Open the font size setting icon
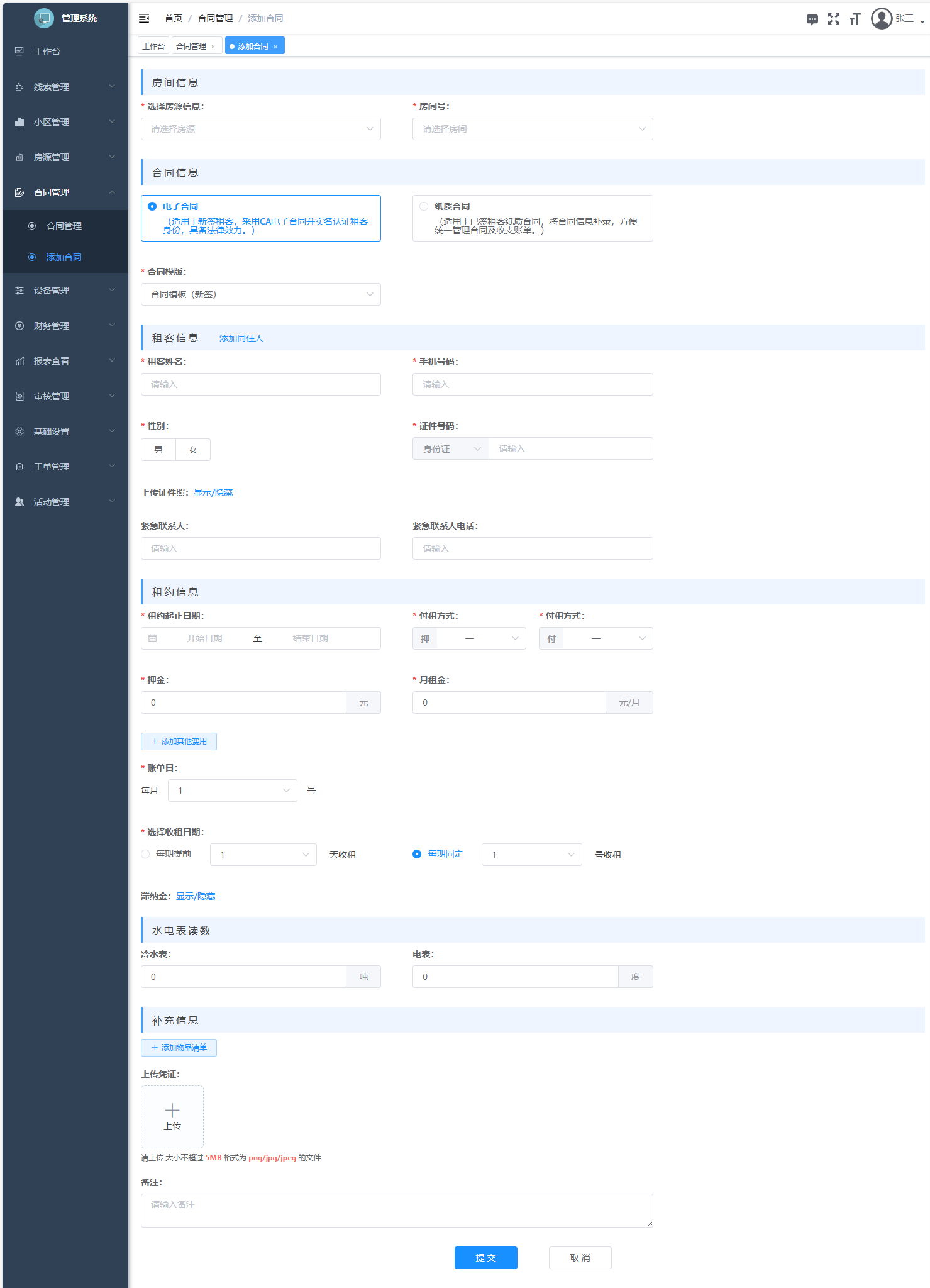 click(854, 19)
